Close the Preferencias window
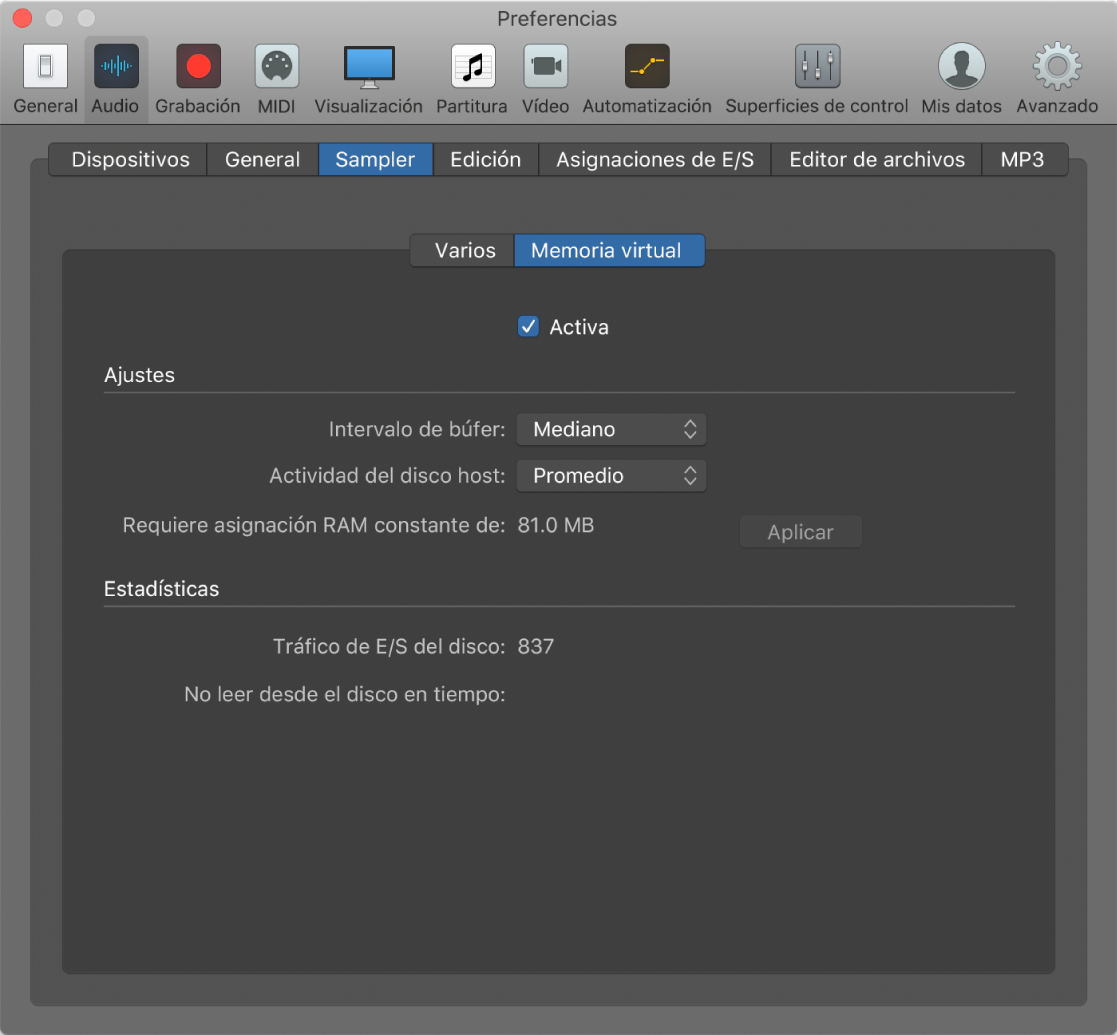 click(23, 19)
